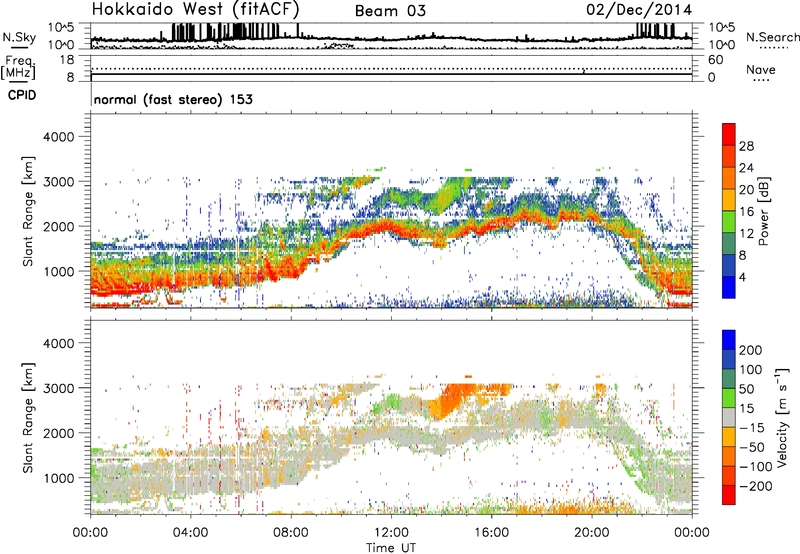Select the '-50' velocity colorbar label
This screenshot has width=800, height=554.
pyautogui.click(x=752, y=447)
